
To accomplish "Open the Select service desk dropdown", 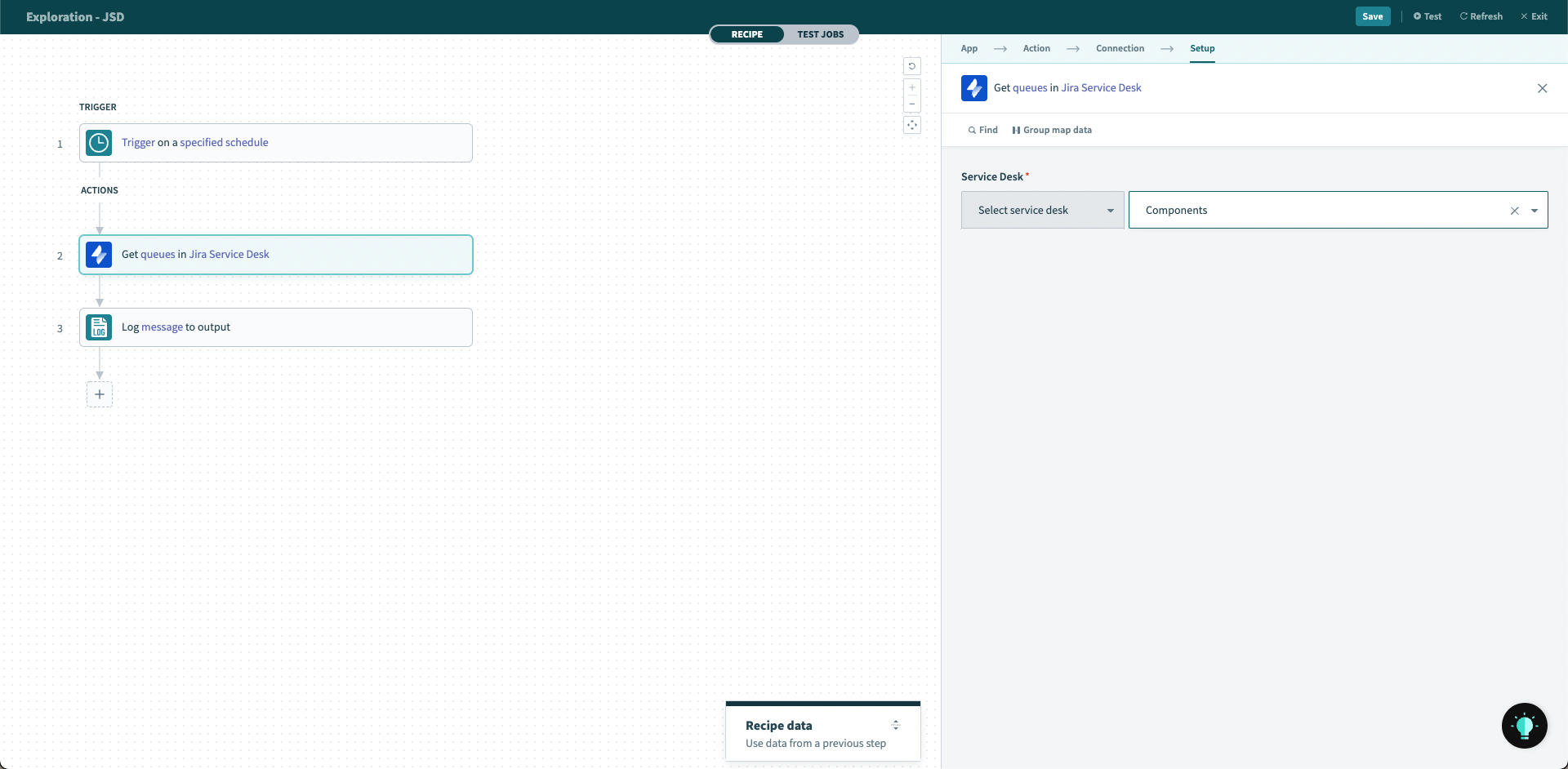I will coord(1042,210).
